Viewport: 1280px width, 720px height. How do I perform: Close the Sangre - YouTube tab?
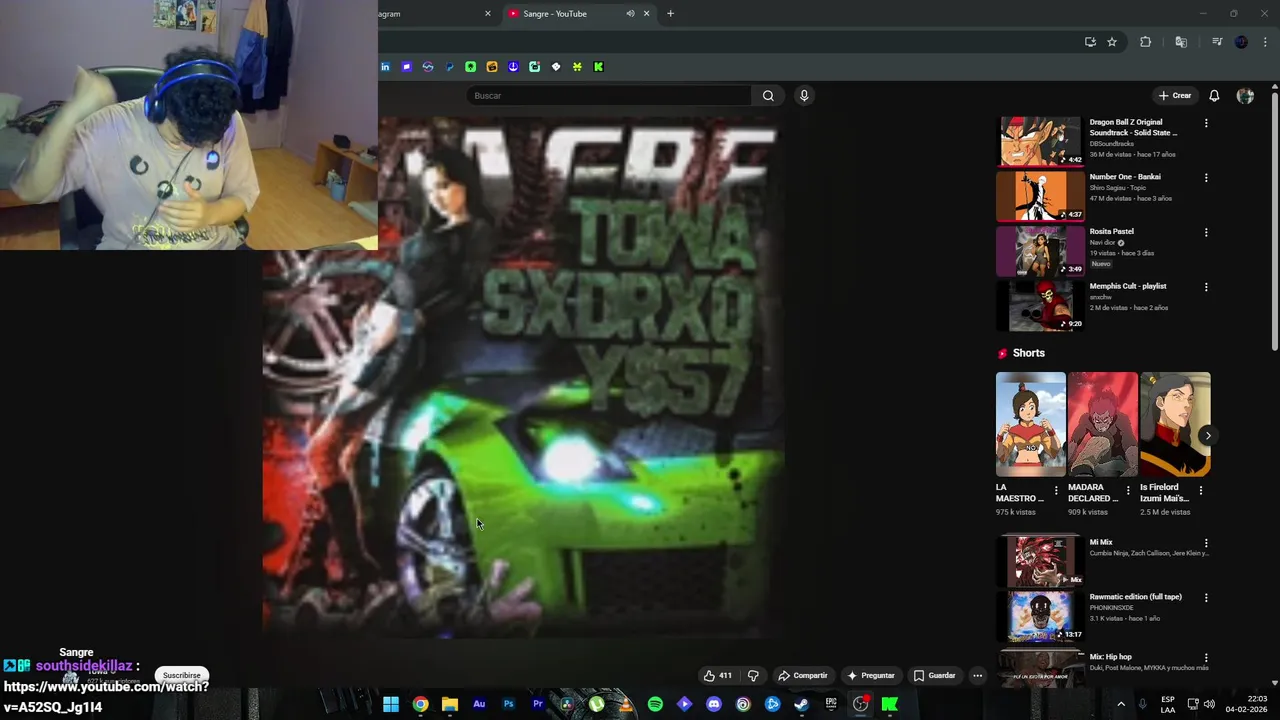tap(646, 14)
